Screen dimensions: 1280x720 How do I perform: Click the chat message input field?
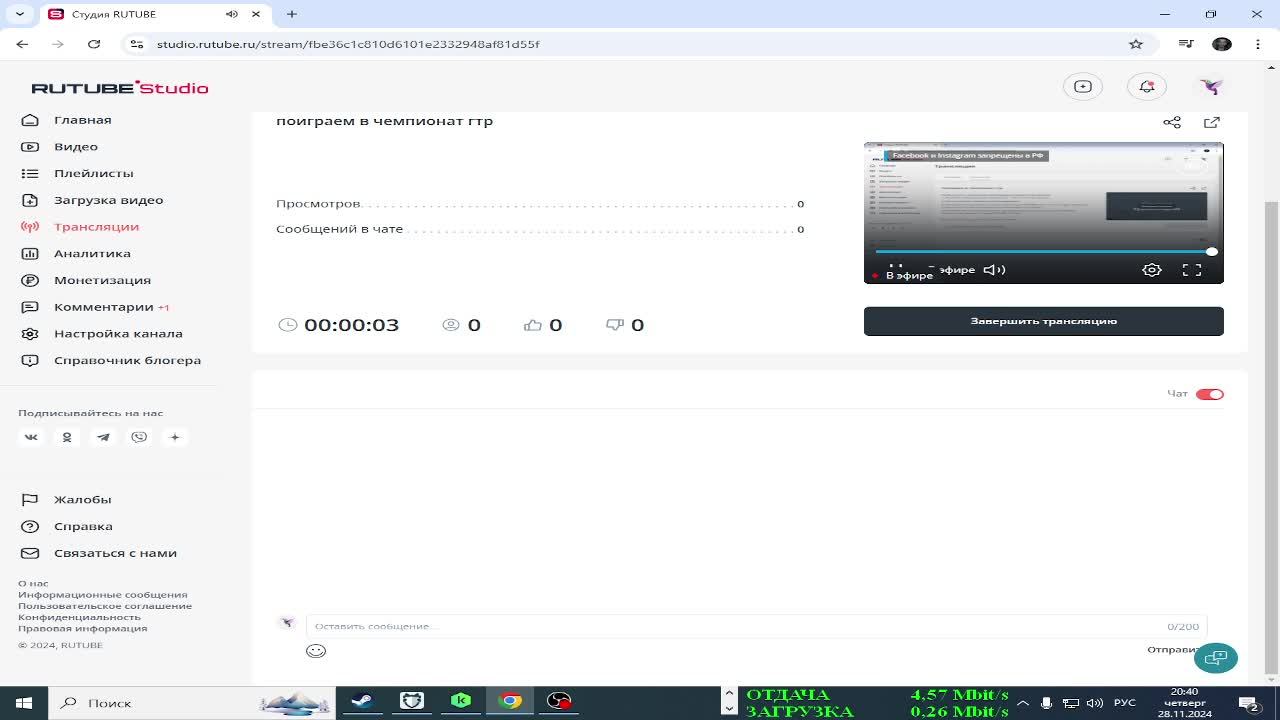click(x=756, y=626)
